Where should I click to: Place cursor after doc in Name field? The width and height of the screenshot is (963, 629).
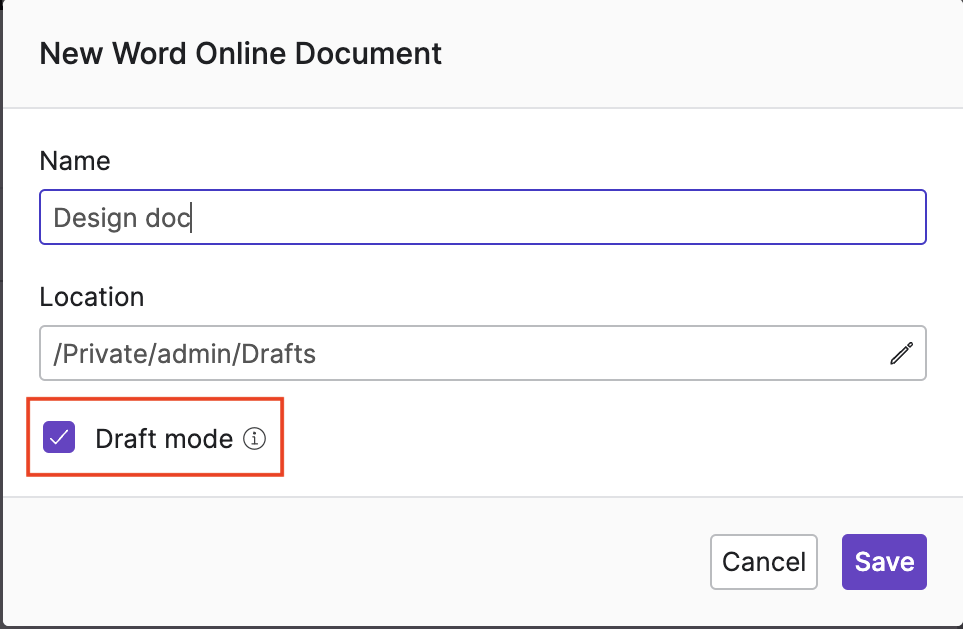coord(191,217)
